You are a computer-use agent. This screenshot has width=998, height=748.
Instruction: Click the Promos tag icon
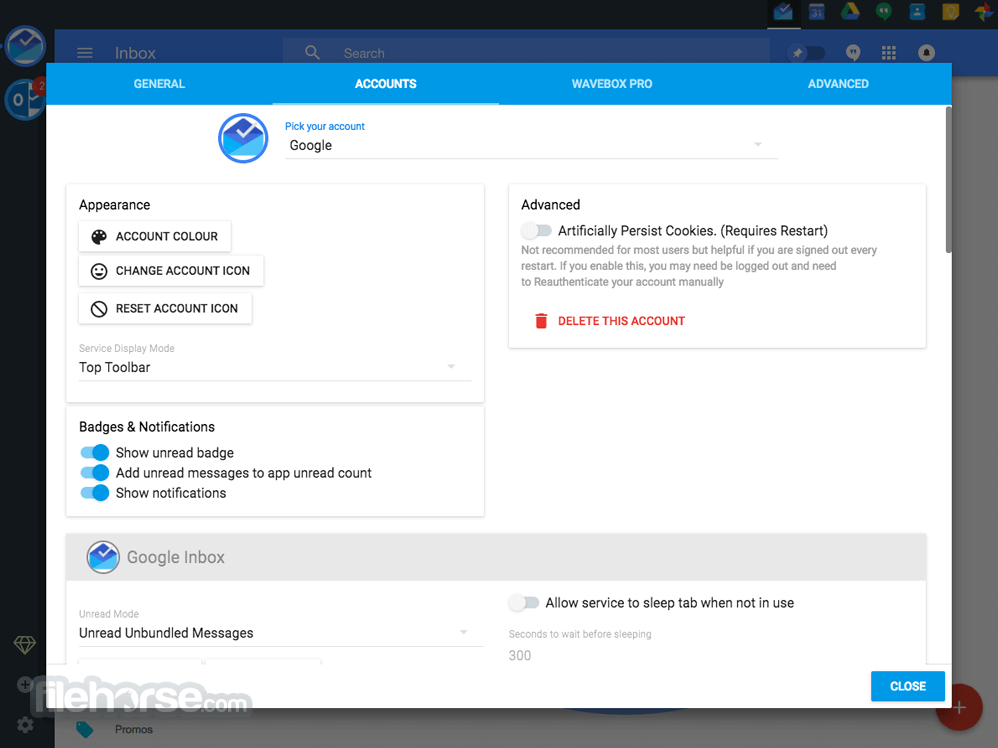click(x=85, y=730)
